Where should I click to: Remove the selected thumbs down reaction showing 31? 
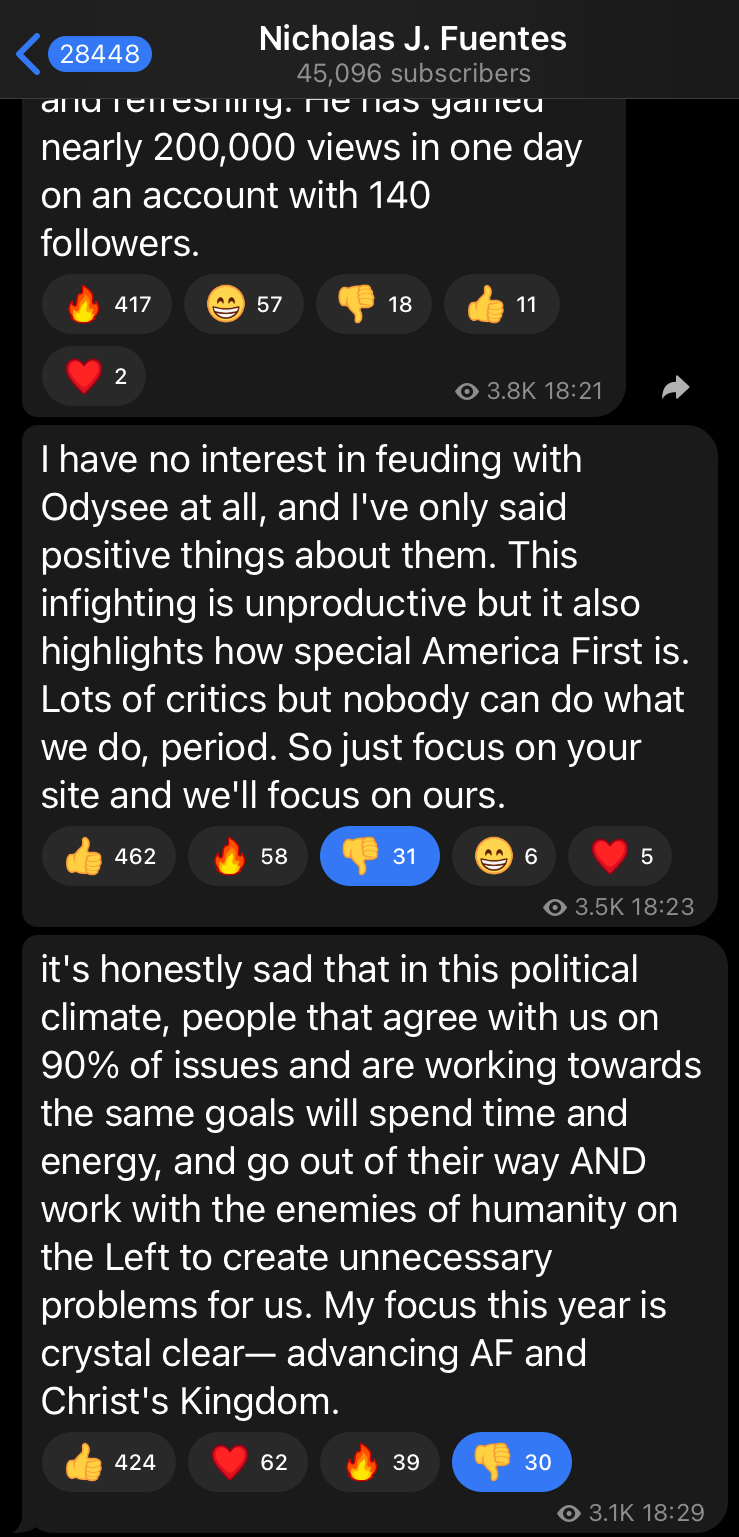click(380, 856)
